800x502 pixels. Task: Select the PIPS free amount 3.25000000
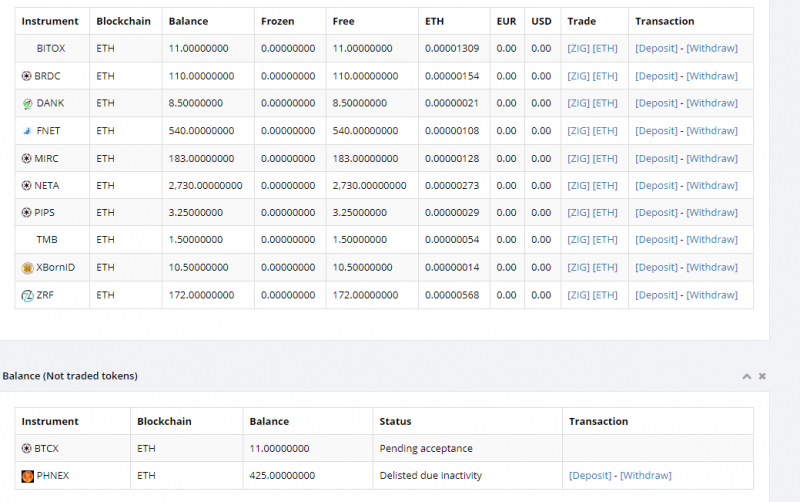coord(360,213)
